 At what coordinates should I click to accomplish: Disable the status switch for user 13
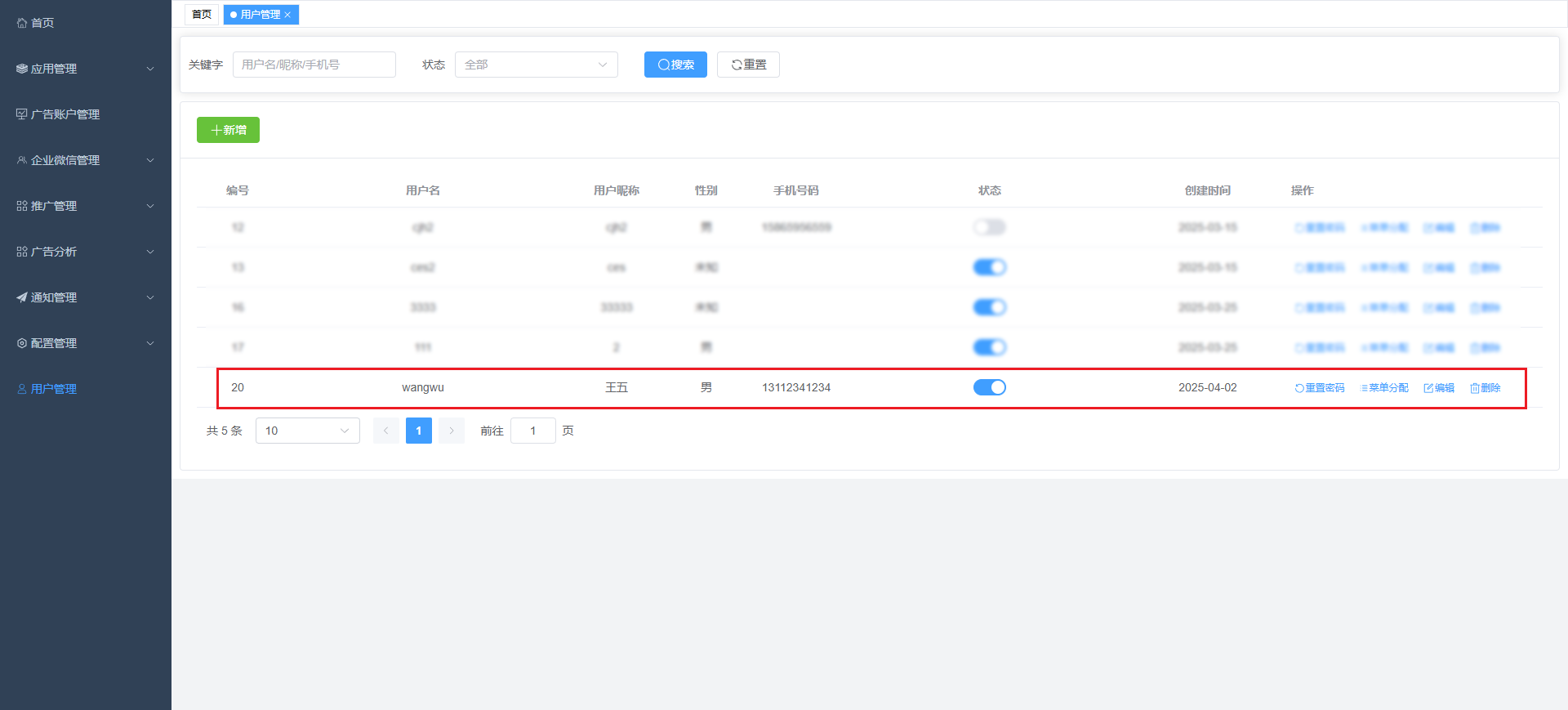tap(989, 267)
